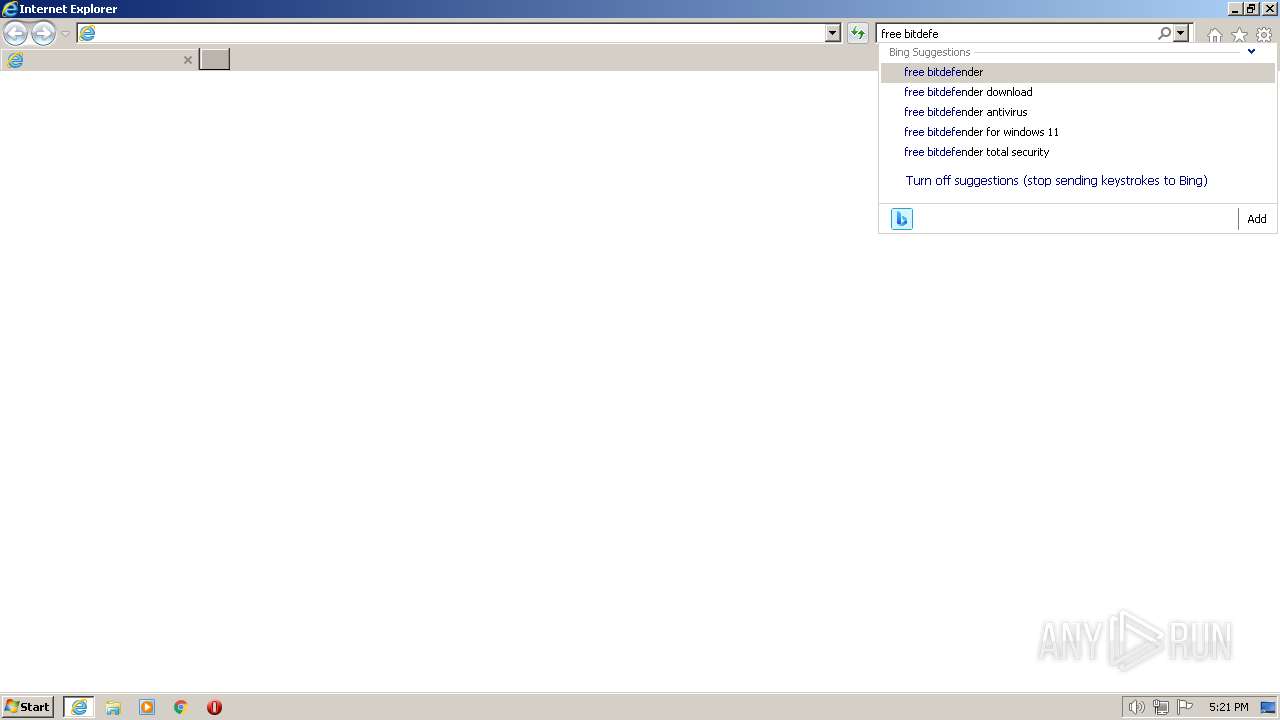Open a New Tab button

pos(215,59)
